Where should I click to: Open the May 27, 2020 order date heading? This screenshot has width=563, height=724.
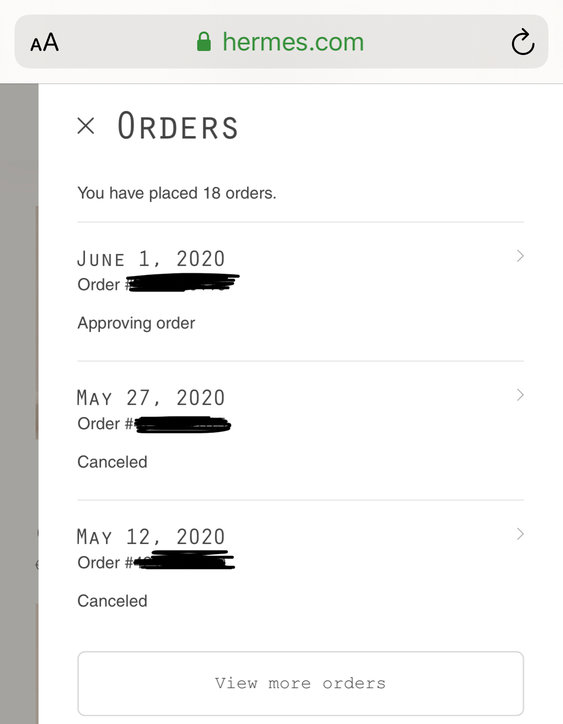(x=151, y=398)
